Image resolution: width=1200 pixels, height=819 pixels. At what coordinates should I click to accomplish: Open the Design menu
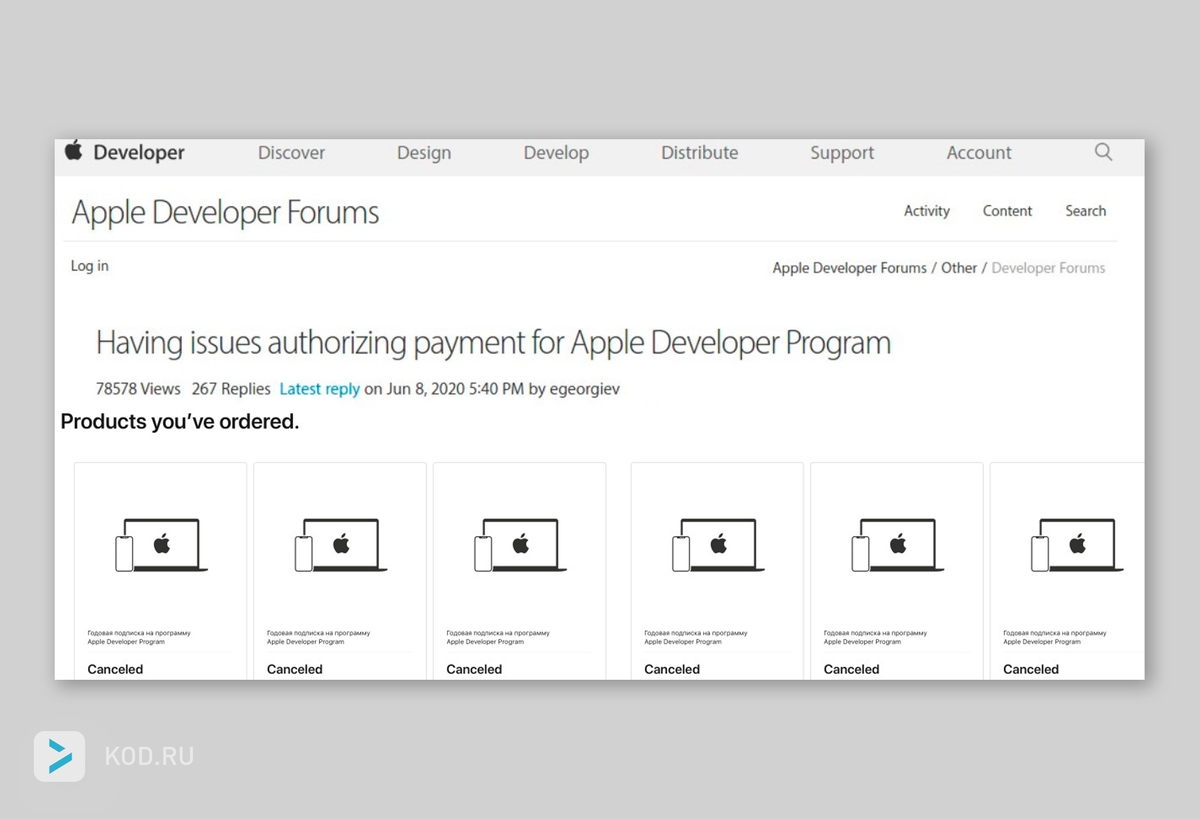(x=424, y=153)
